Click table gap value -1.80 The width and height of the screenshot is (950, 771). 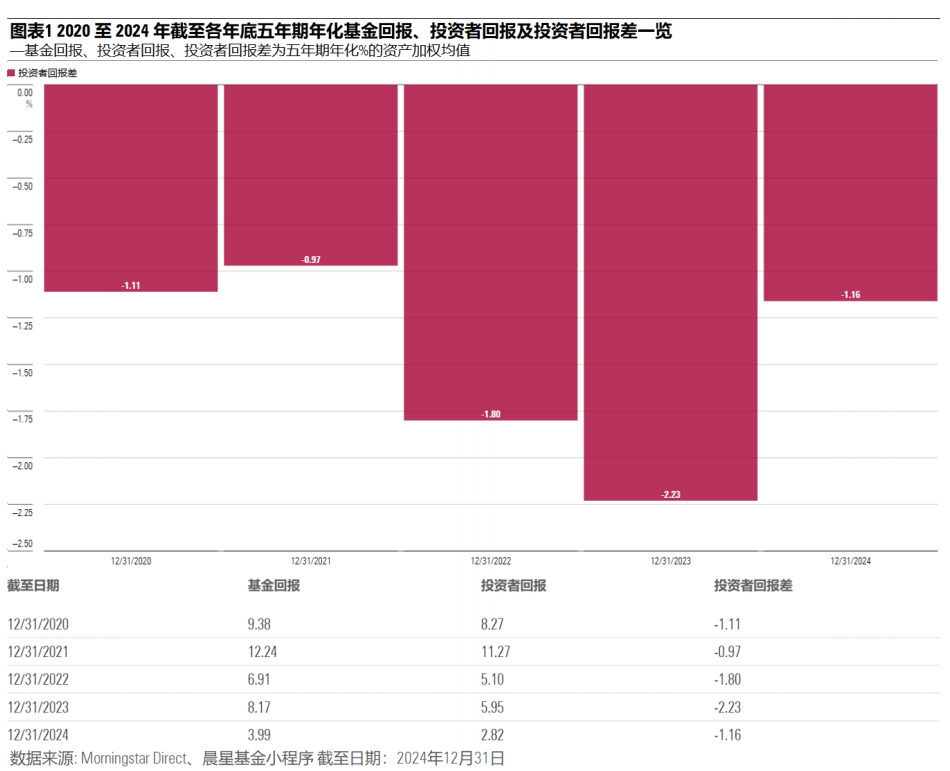click(x=727, y=680)
